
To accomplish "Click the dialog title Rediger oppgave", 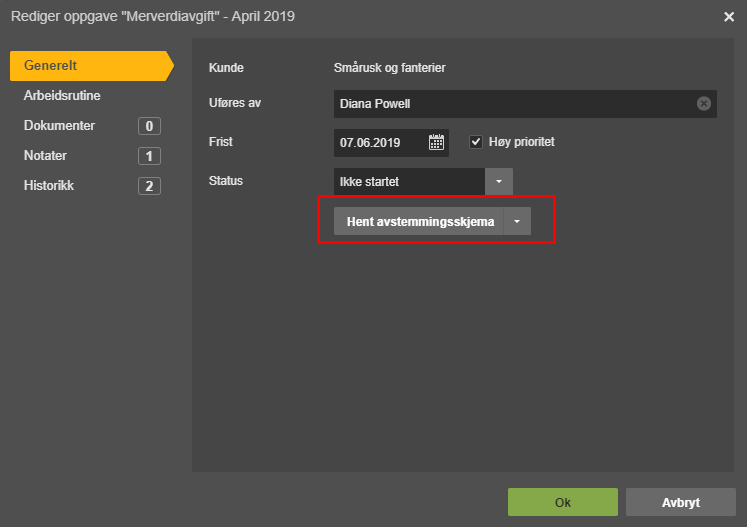I will click(x=153, y=16).
